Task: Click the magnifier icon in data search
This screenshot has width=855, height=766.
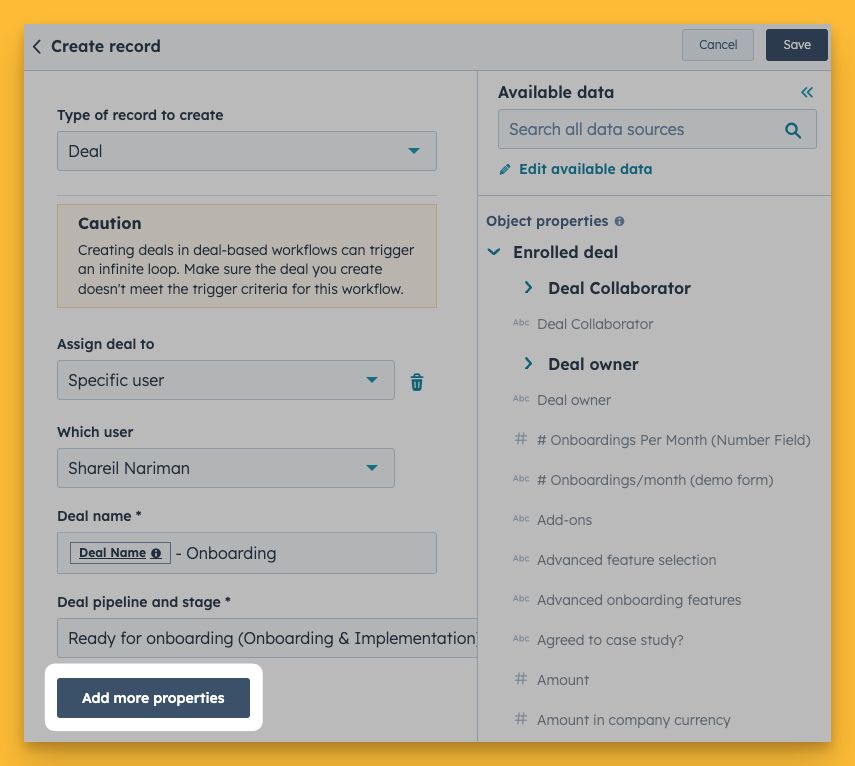Action: [x=793, y=130]
